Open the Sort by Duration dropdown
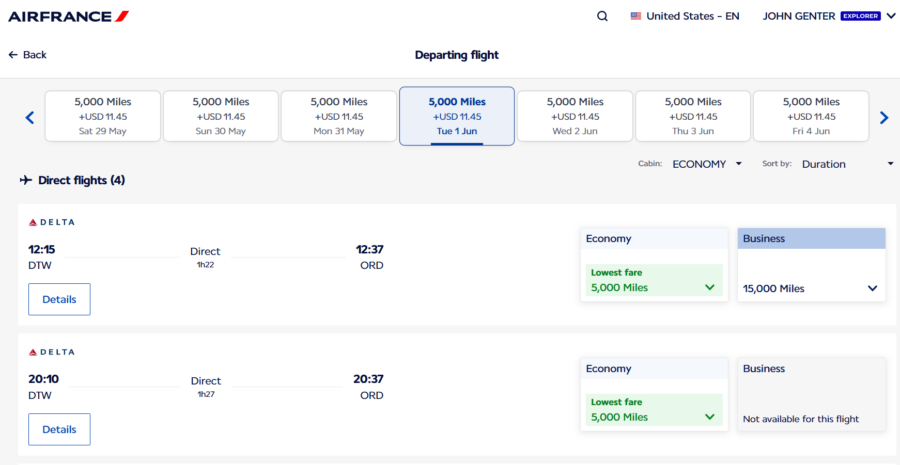 point(847,164)
